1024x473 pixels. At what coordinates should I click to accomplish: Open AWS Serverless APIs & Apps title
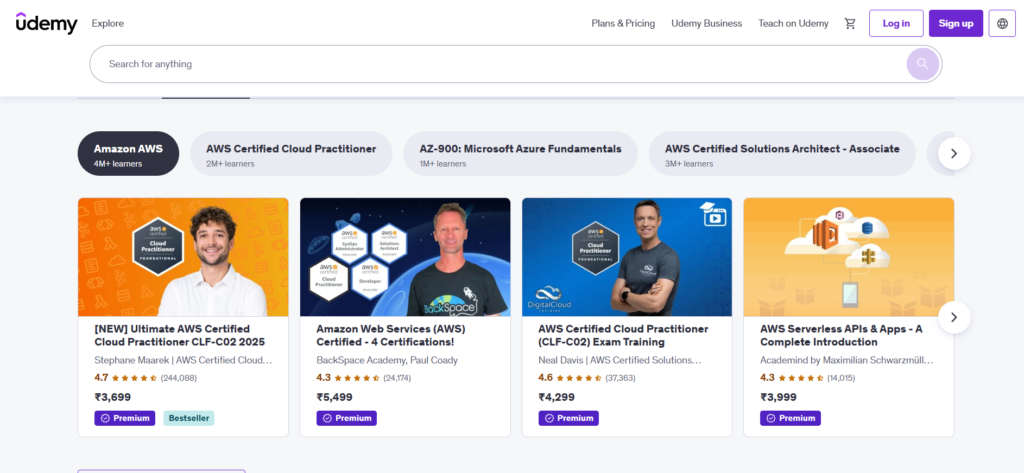(841, 335)
